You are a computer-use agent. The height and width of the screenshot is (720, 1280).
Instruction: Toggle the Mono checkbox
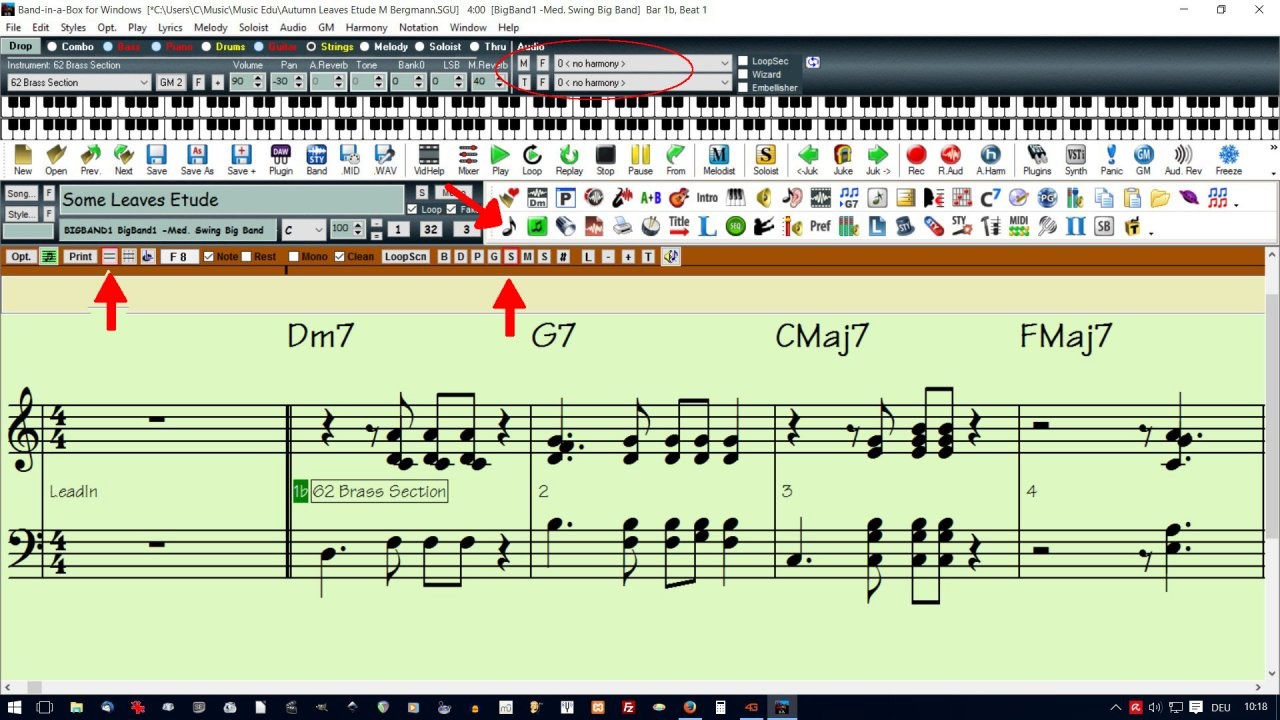294,257
